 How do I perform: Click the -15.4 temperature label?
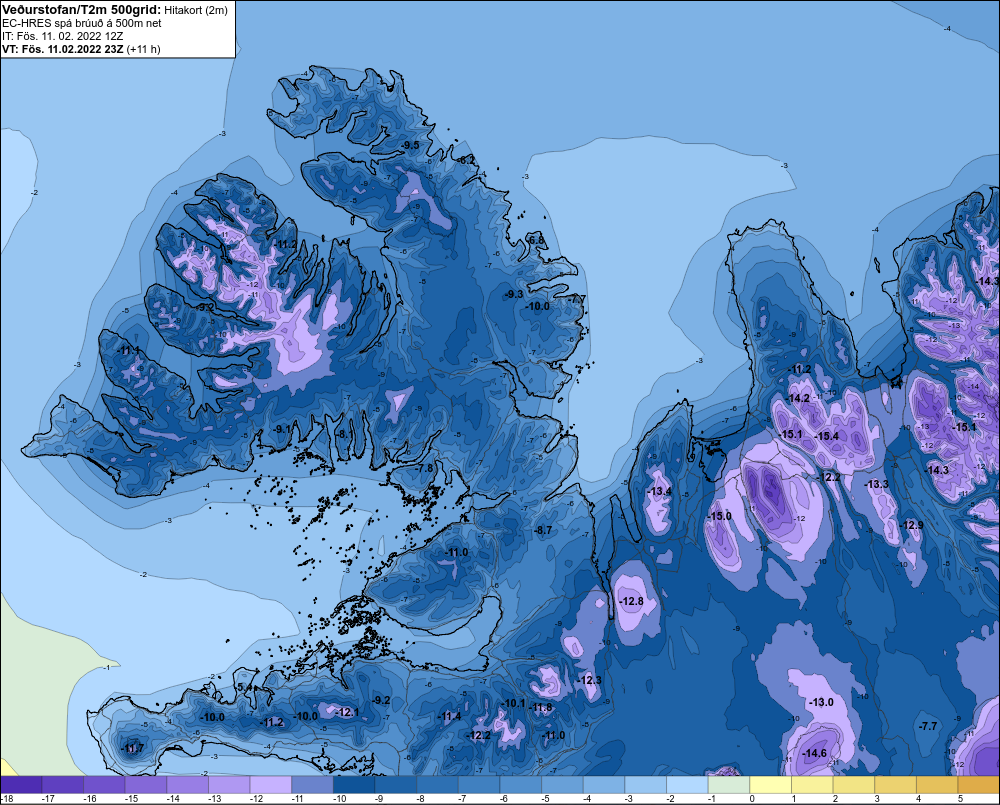[x=827, y=436]
